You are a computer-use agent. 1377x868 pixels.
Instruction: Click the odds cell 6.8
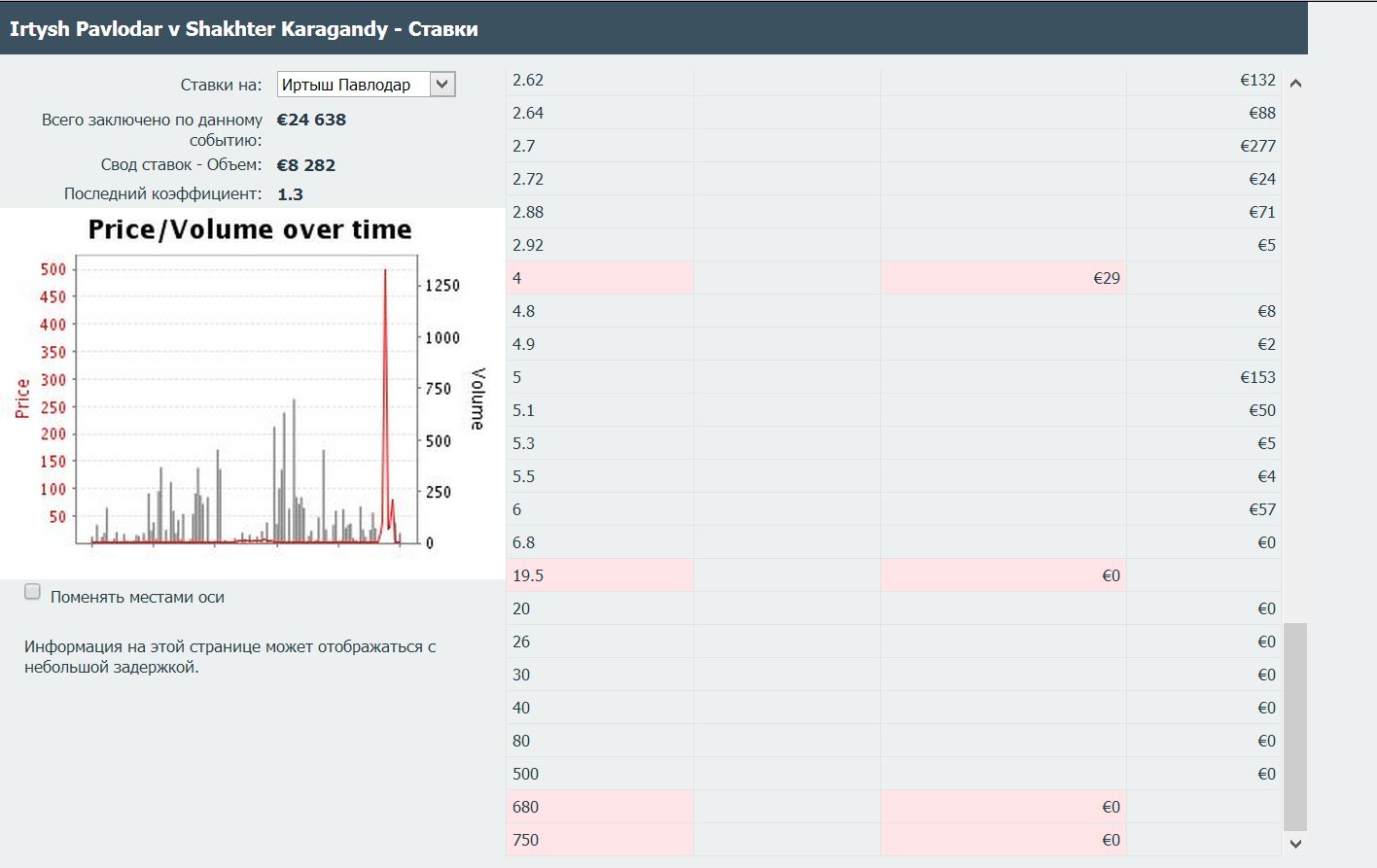pos(600,542)
